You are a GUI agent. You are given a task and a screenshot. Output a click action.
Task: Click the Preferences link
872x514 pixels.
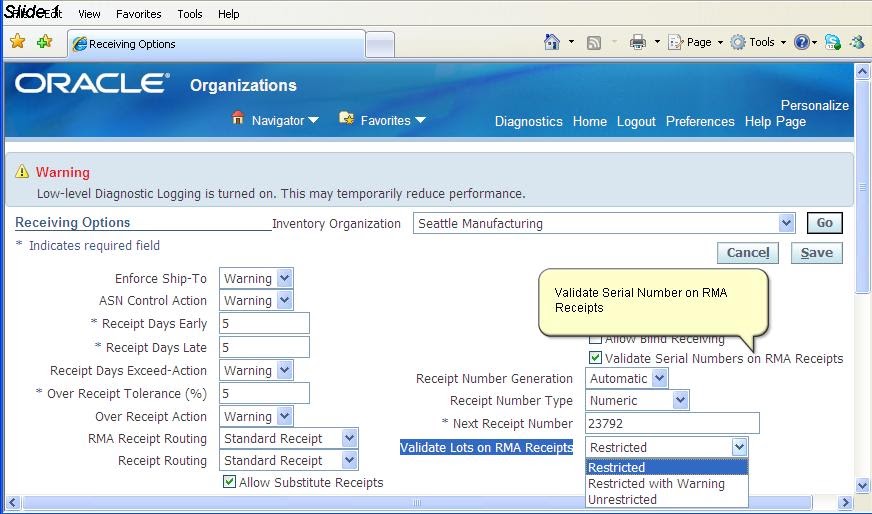pyautogui.click(x=700, y=121)
